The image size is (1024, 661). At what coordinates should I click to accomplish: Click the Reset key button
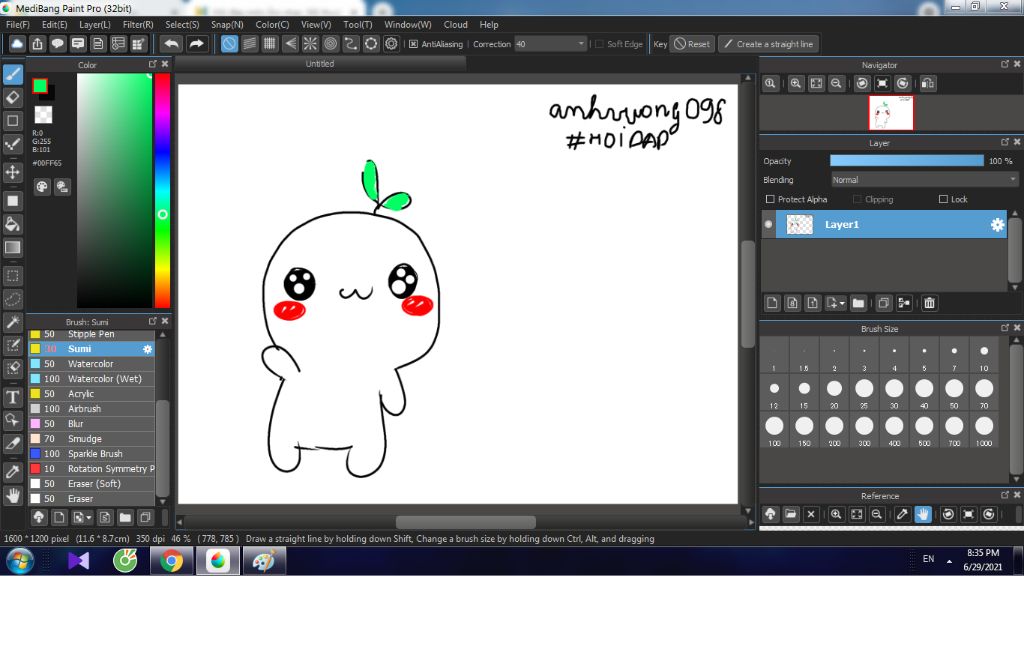click(x=692, y=44)
